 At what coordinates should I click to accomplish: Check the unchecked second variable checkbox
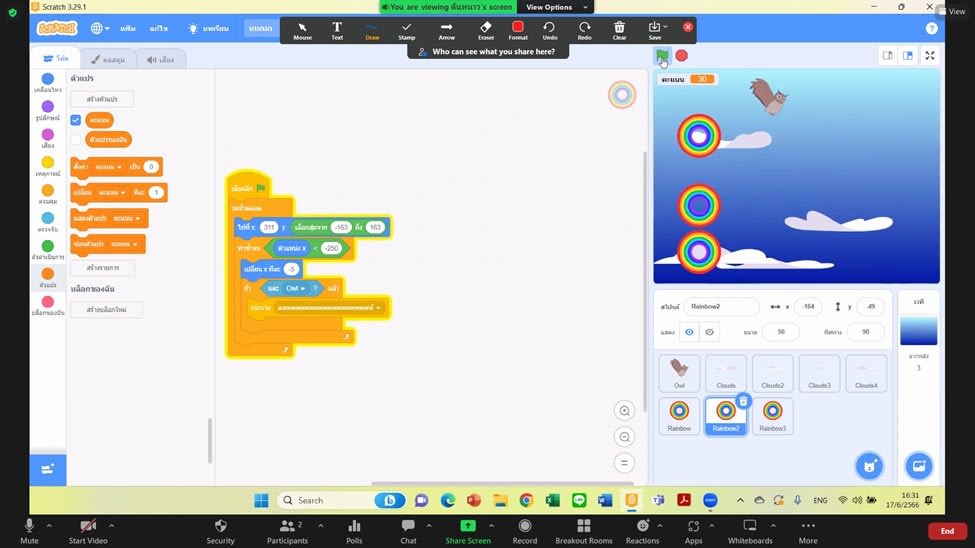coord(76,139)
